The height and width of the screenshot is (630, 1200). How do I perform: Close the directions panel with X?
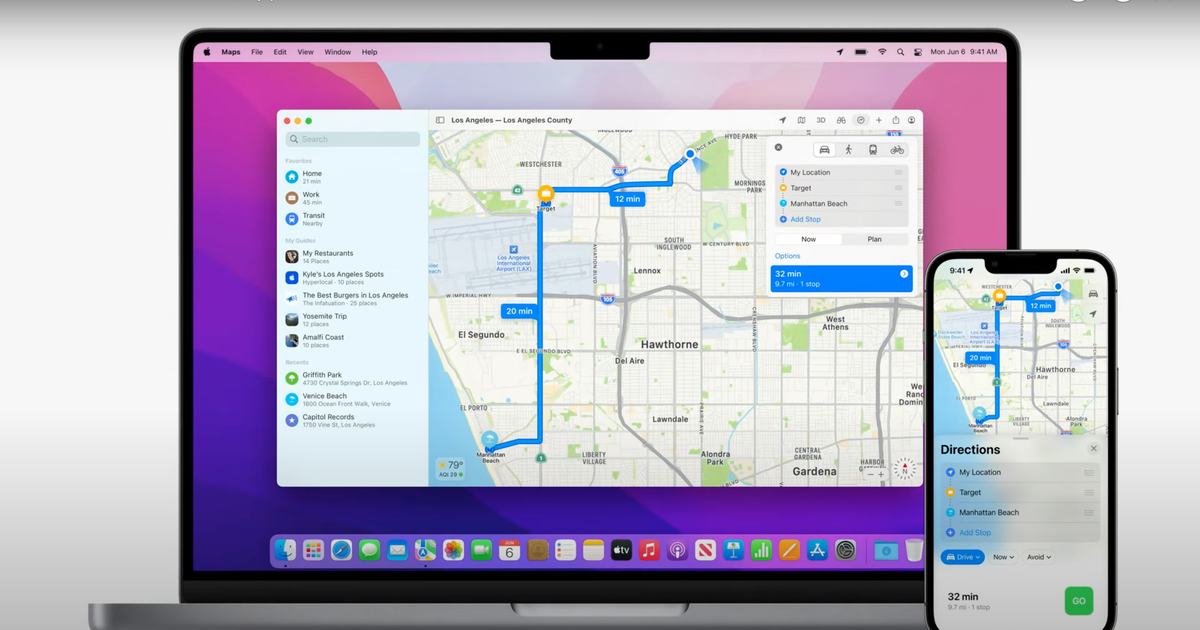pyautogui.click(x=779, y=147)
